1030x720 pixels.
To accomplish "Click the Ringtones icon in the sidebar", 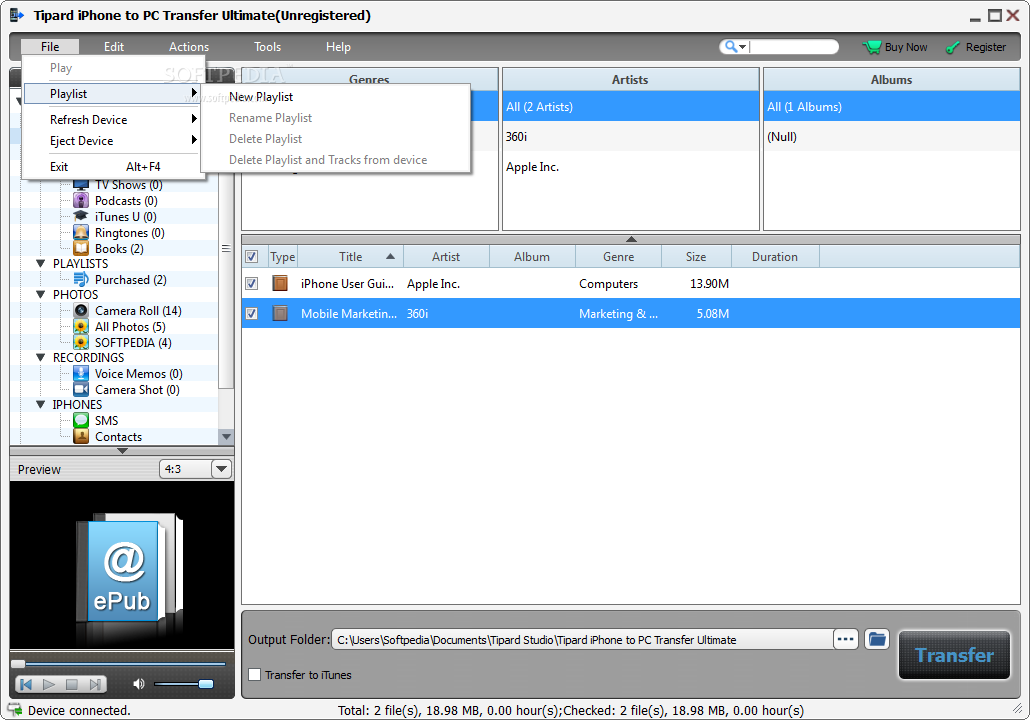I will pos(81,233).
